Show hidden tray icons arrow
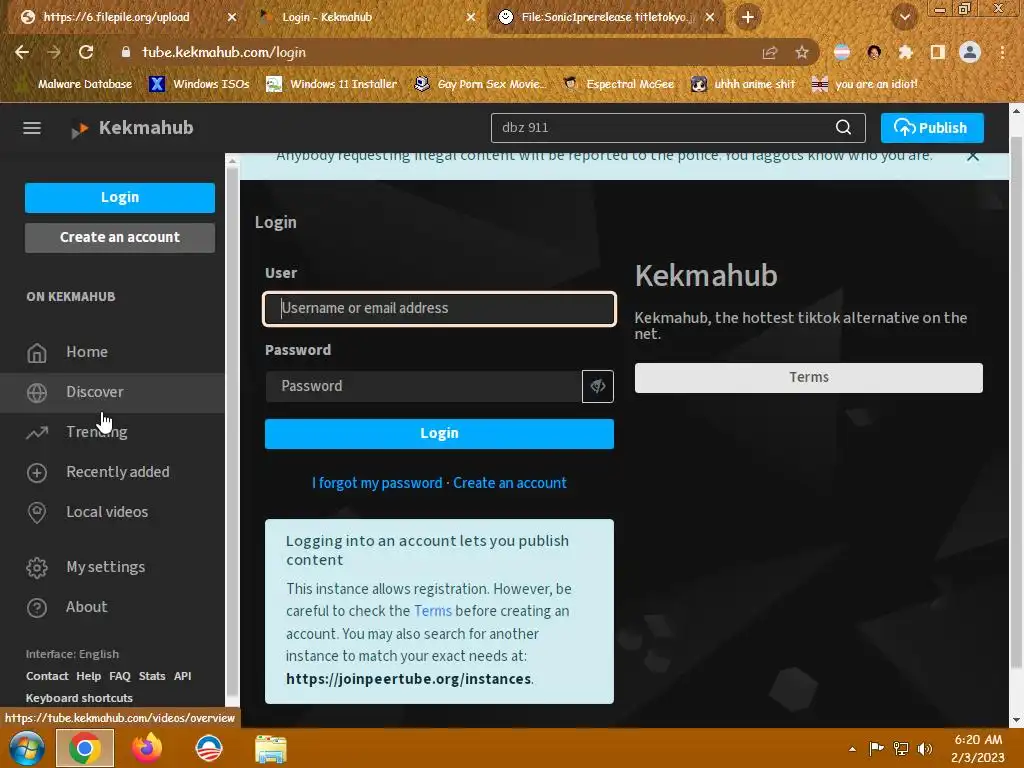The width and height of the screenshot is (1024, 768). (x=852, y=749)
